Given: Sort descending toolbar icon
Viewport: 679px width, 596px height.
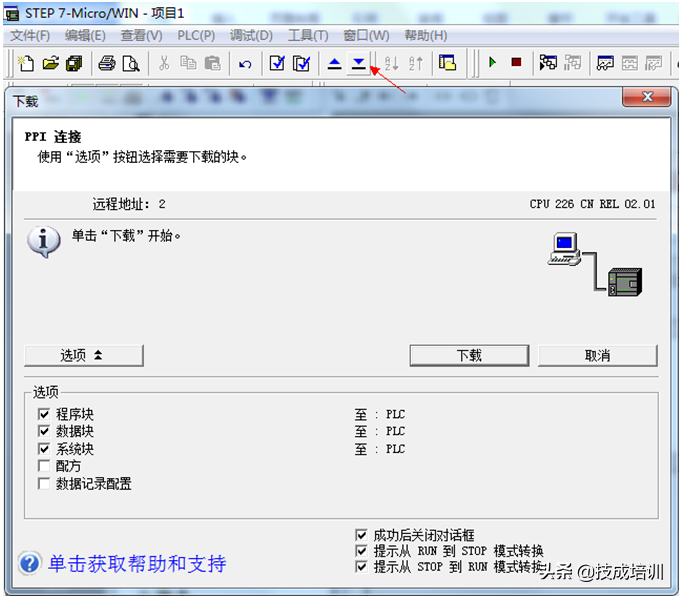Looking at the screenshot, I should [416, 64].
